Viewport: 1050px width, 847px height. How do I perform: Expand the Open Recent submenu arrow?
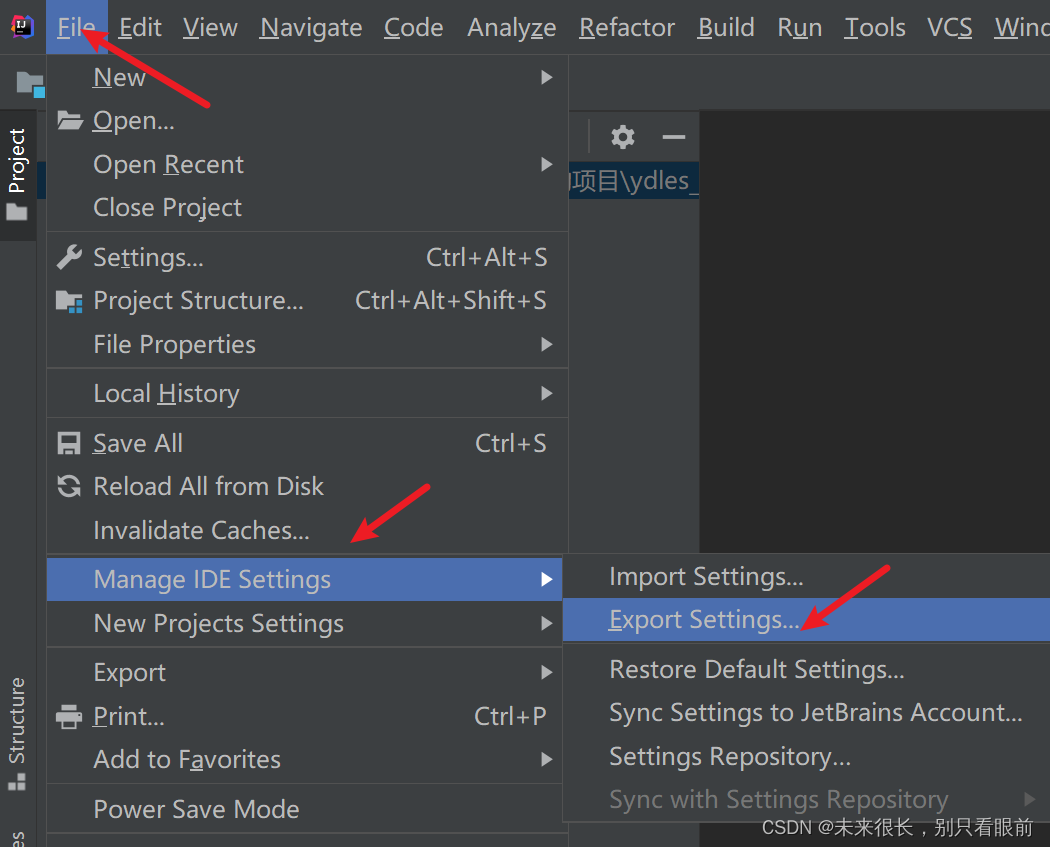coord(547,164)
